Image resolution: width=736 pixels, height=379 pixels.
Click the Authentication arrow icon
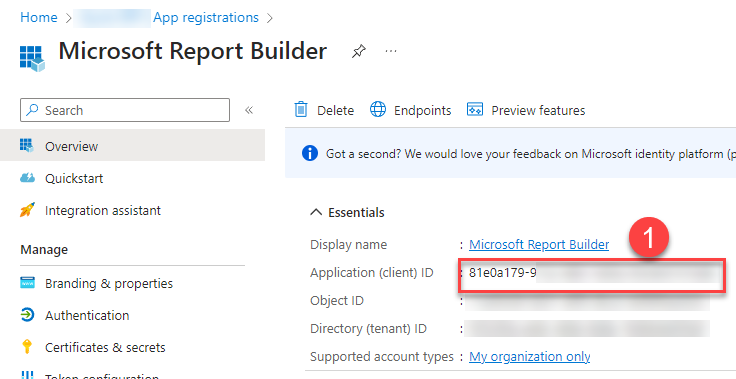coord(27,315)
